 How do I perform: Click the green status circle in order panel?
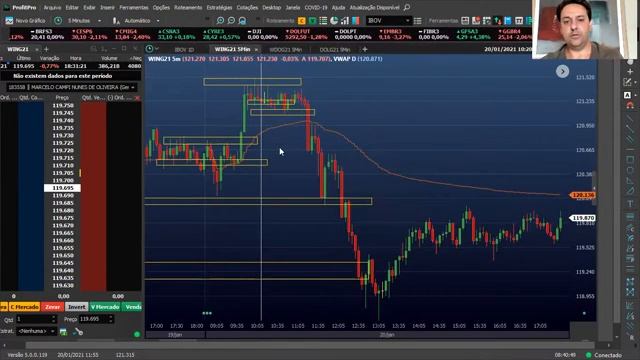coord(137,334)
